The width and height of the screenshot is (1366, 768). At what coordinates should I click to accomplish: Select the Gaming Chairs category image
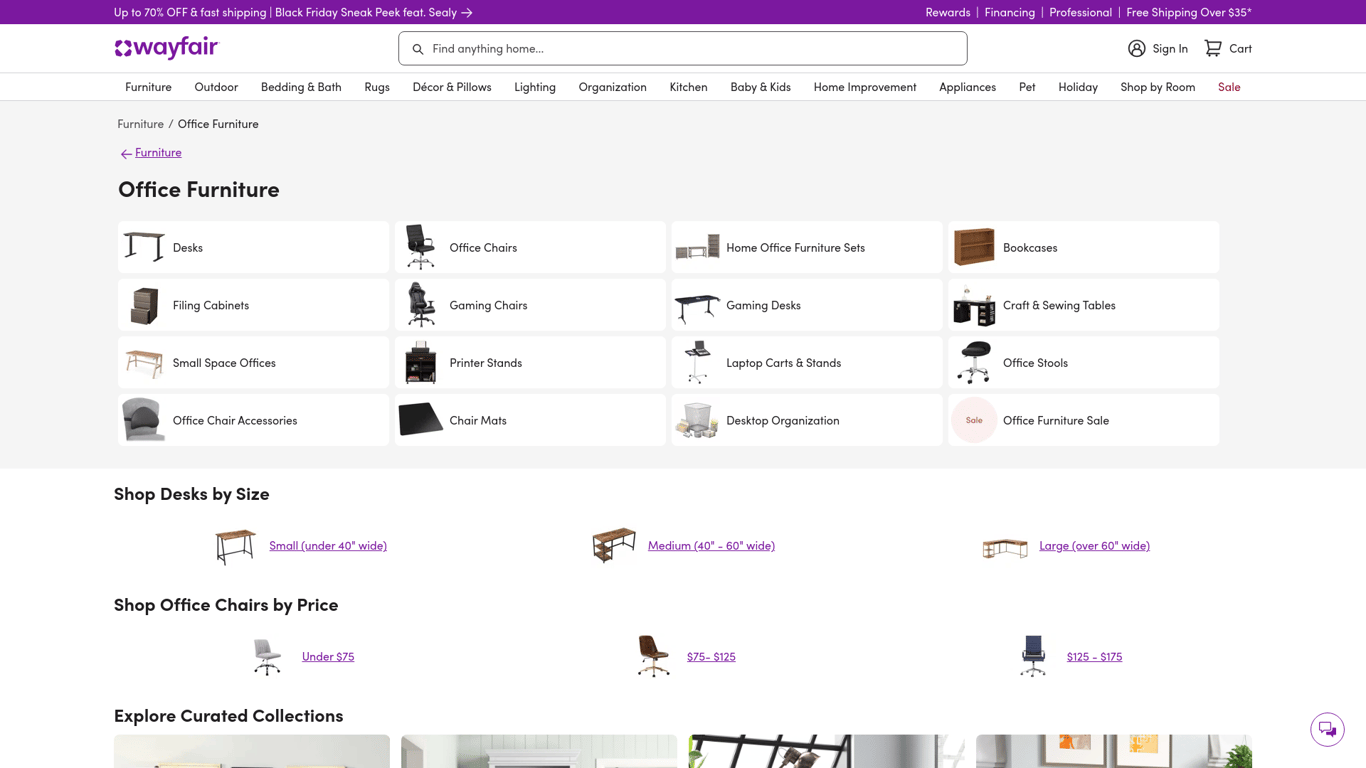click(x=420, y=305)
